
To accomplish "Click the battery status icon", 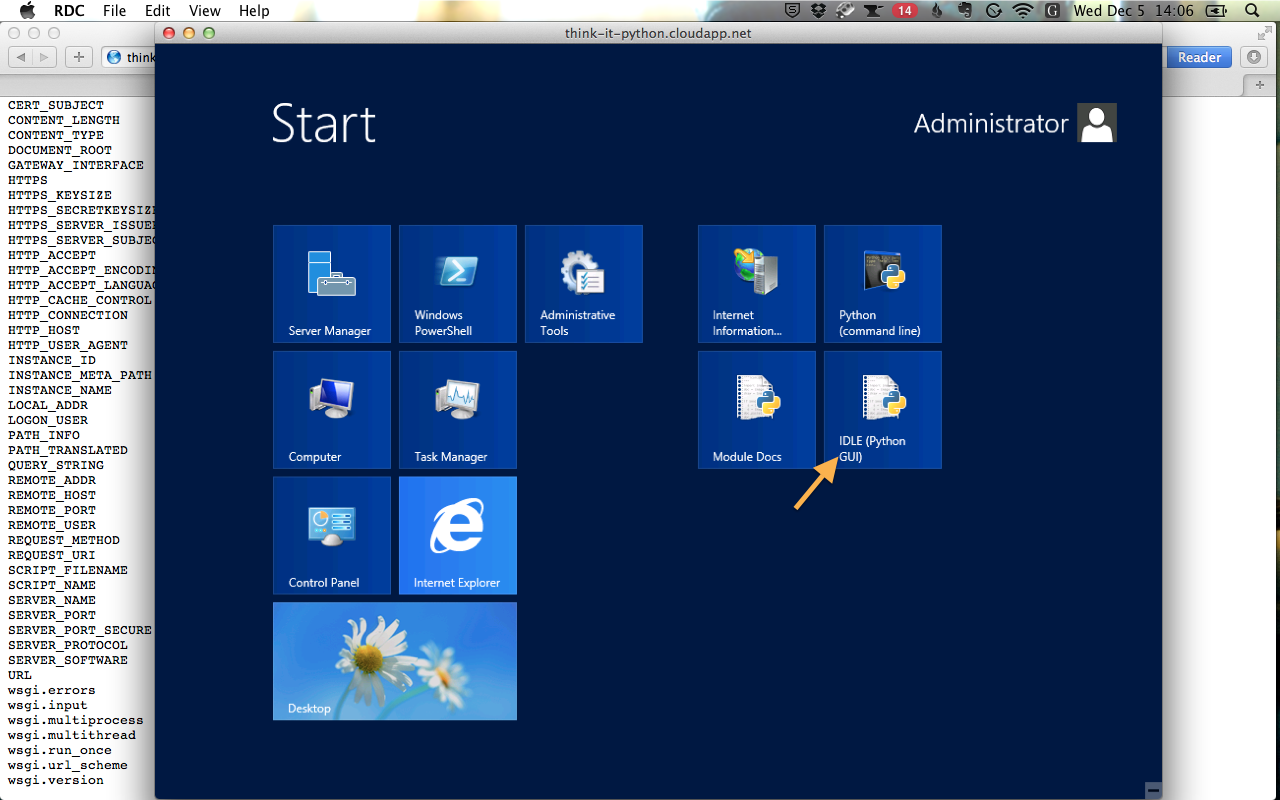I will click(1216, 11).
